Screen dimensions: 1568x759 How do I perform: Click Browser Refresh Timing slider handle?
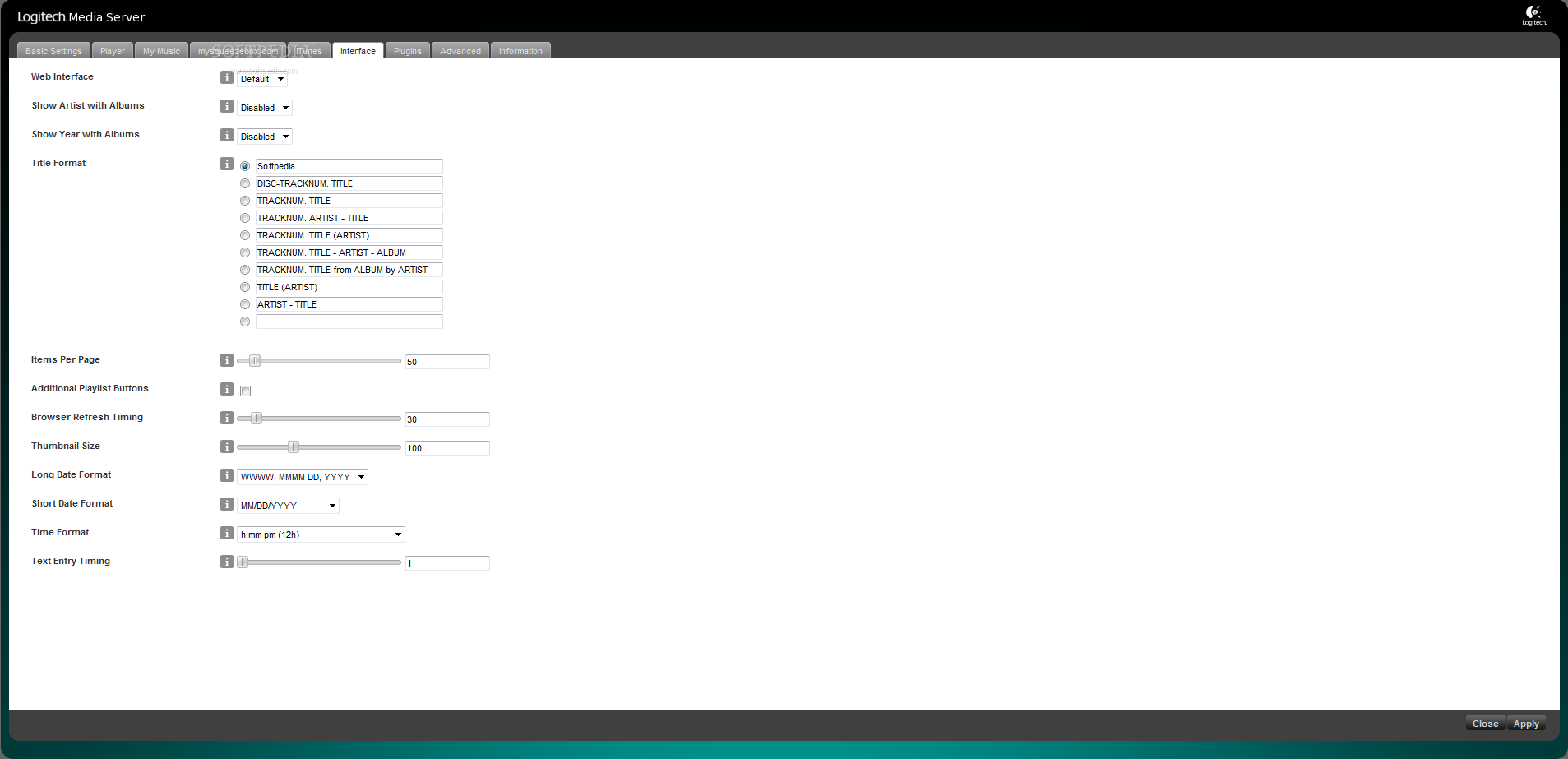tap(257, 419)
